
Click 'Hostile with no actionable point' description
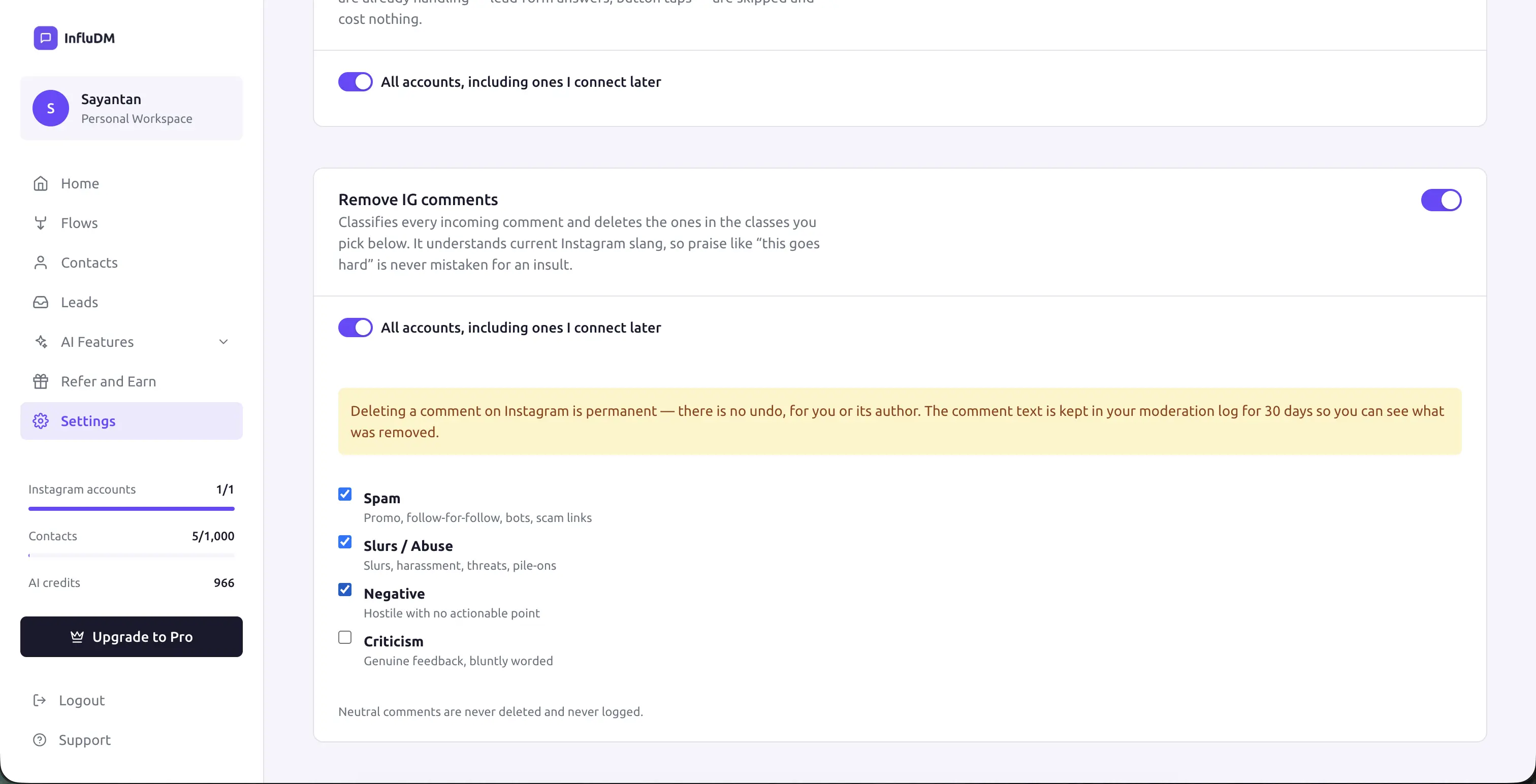coord(452,613)
